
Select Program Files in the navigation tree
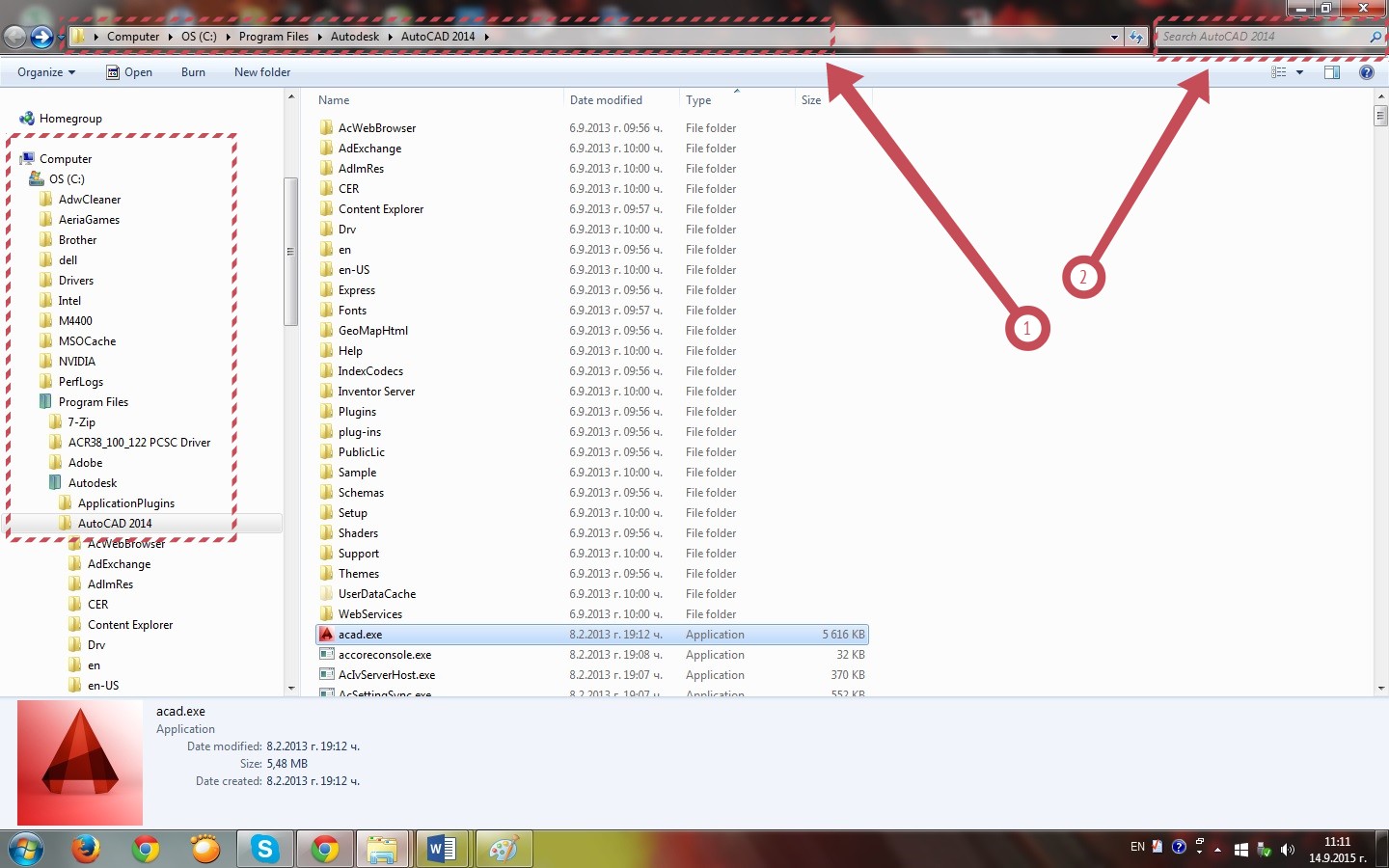[x=94, y=402]
